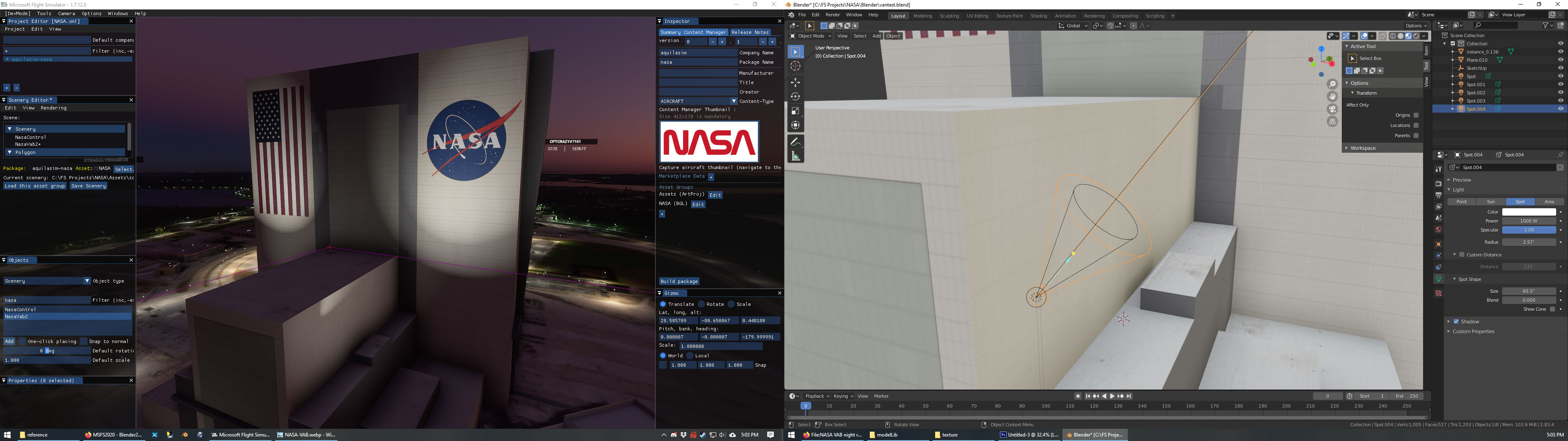Adjust the spot Blend slider
The height and width of the screenshot is (441, 1568).
pyautogui.click(x=1529, y=300)
